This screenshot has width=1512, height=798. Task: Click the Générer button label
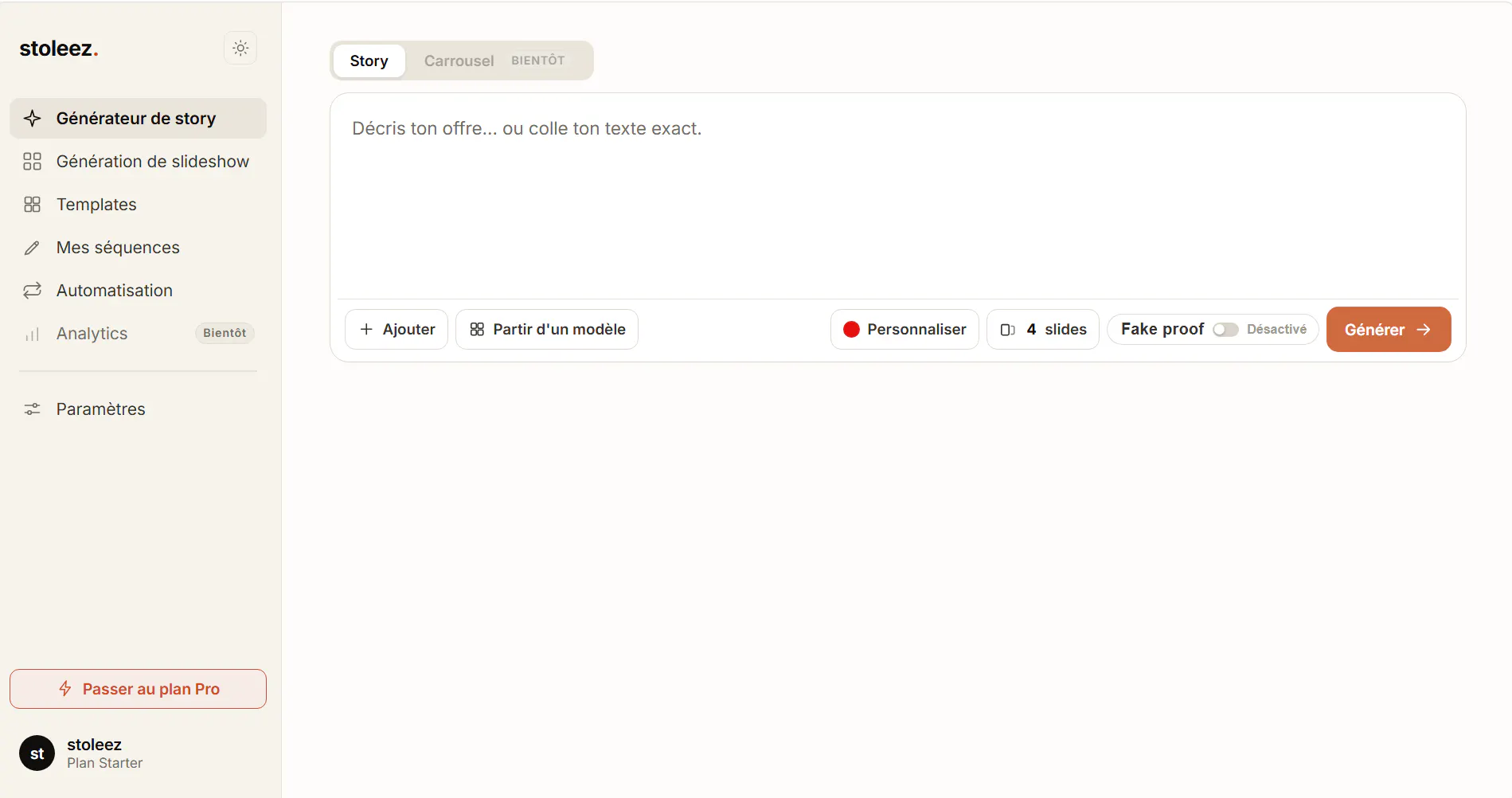tap(1374, 330)
